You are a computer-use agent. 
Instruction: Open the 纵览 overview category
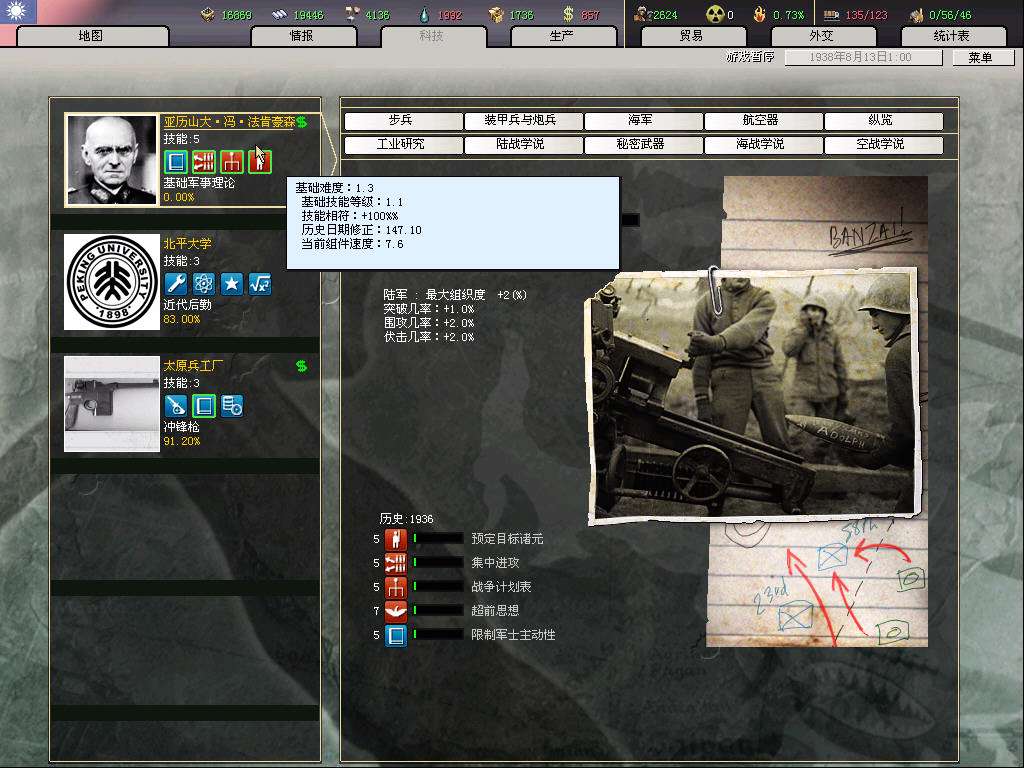point(883,121)
